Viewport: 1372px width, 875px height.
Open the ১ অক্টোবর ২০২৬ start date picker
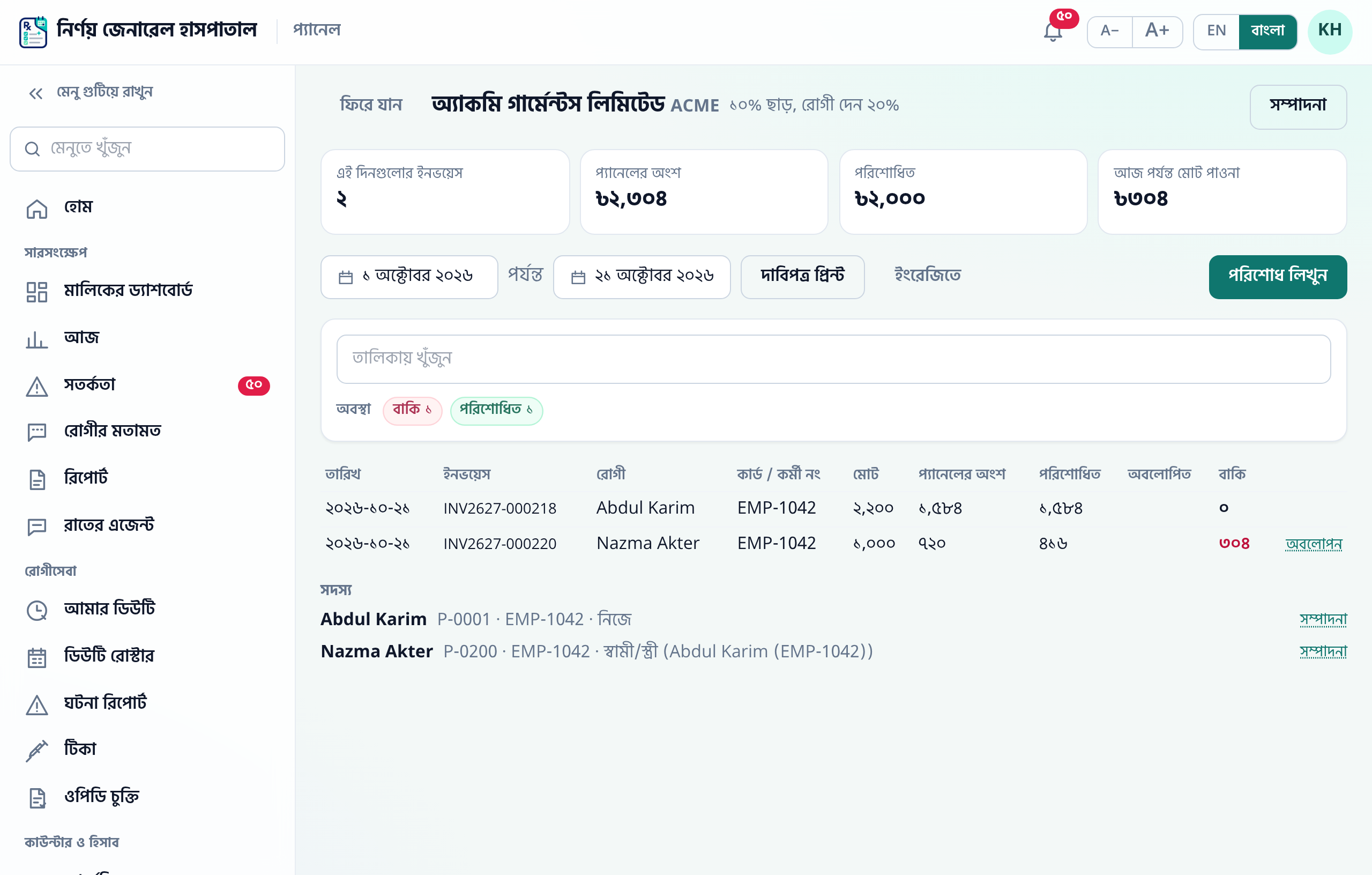point(409,277)
